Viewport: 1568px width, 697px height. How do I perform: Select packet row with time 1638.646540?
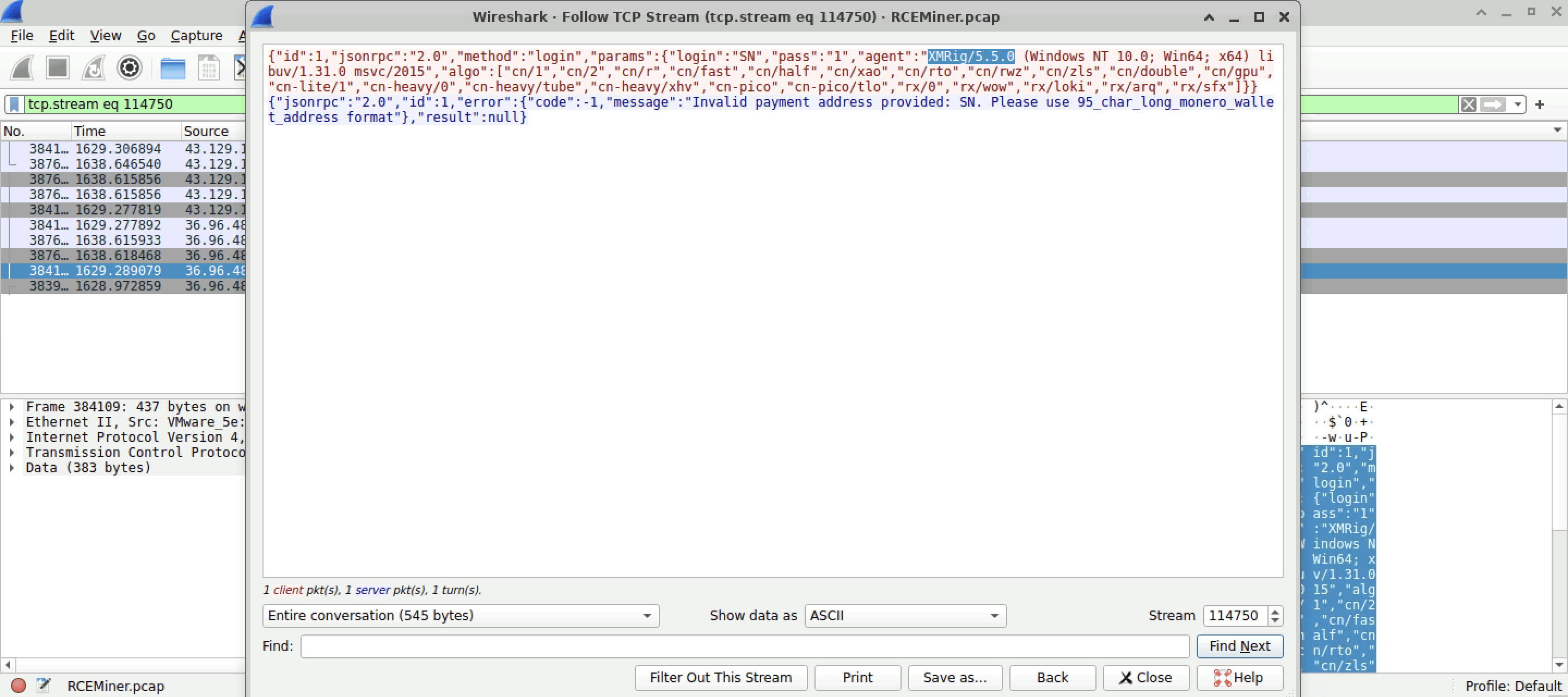tap(123, 164)
